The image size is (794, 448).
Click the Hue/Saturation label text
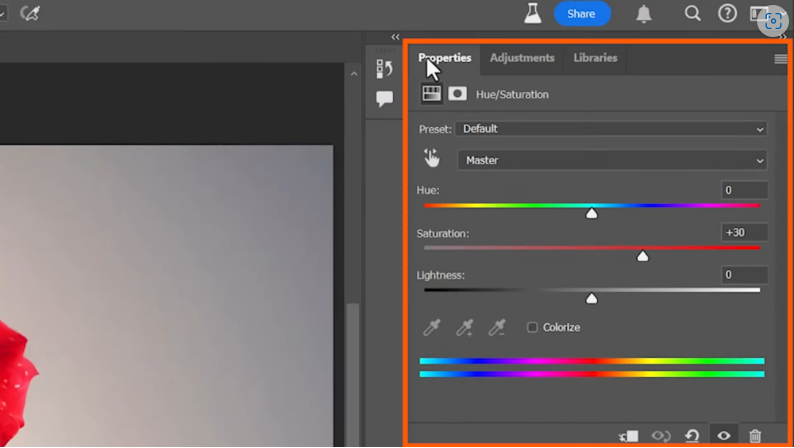click(512, 95)
